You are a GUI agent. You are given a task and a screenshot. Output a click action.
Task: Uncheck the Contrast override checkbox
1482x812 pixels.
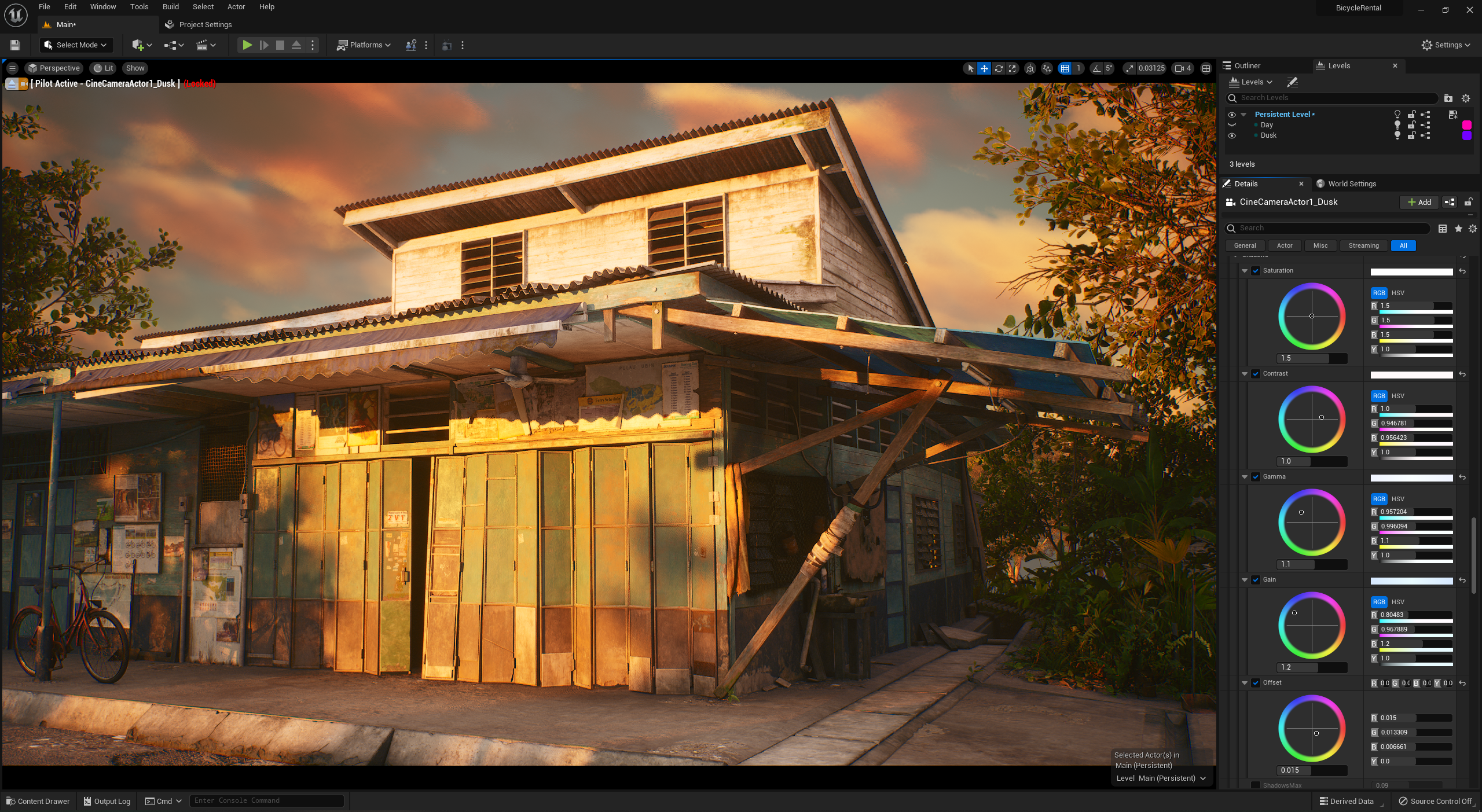point(1256,374)
